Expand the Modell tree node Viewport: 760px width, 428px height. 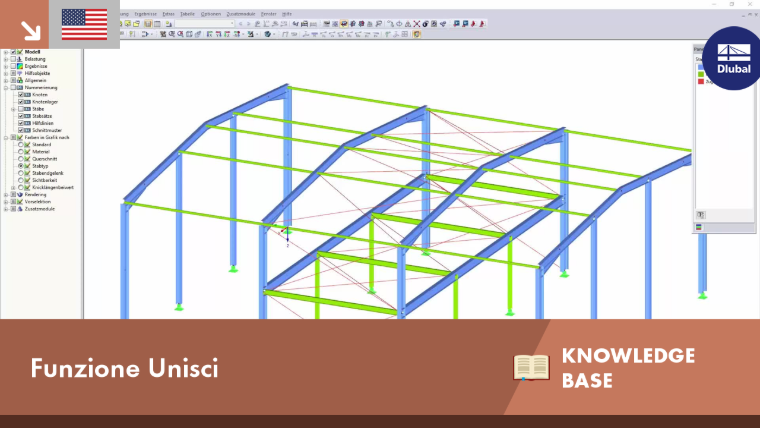(x=6, y=52)
